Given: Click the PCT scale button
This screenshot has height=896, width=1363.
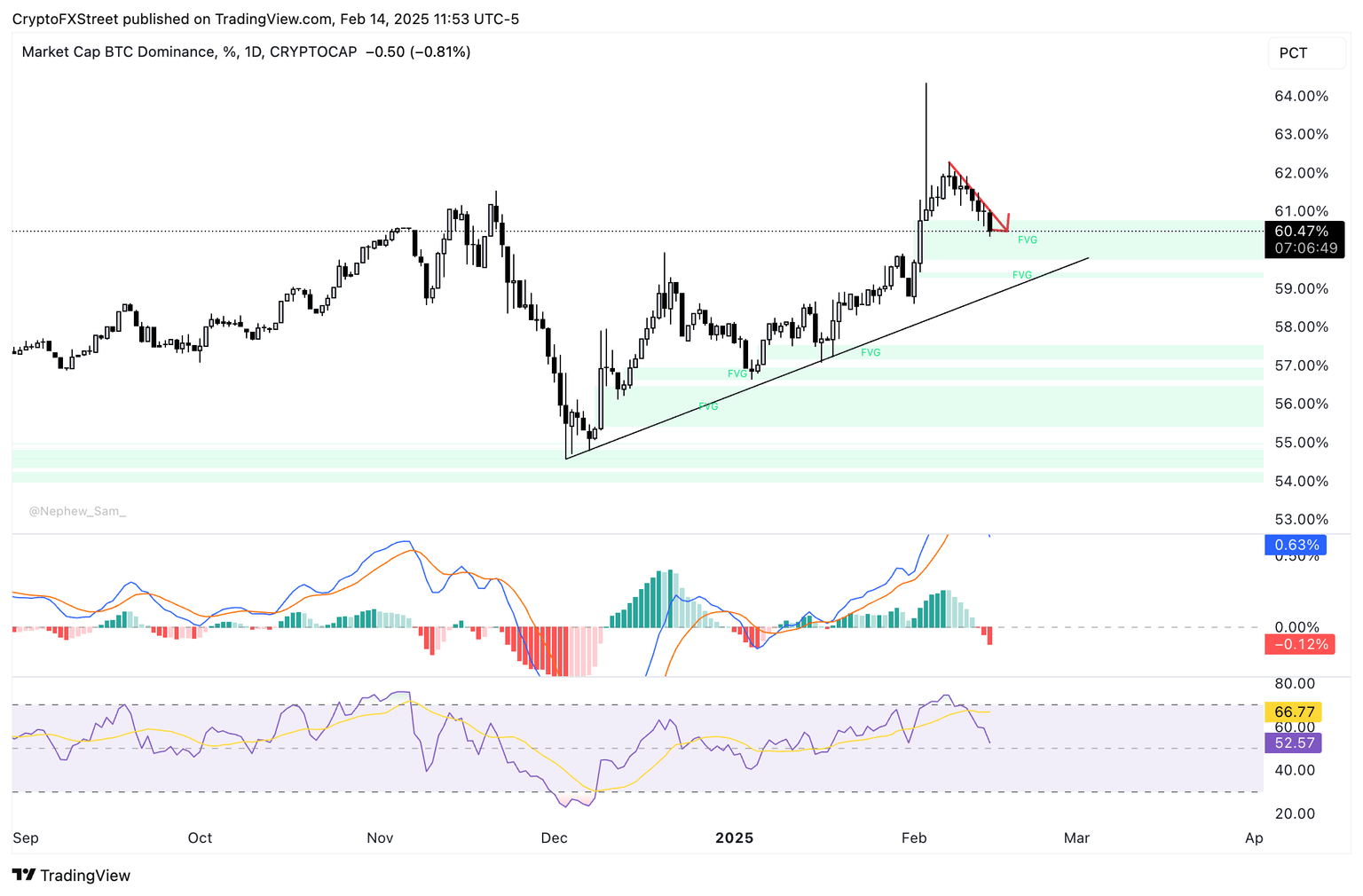Looking at the screenshot, I should (1307, 53).
